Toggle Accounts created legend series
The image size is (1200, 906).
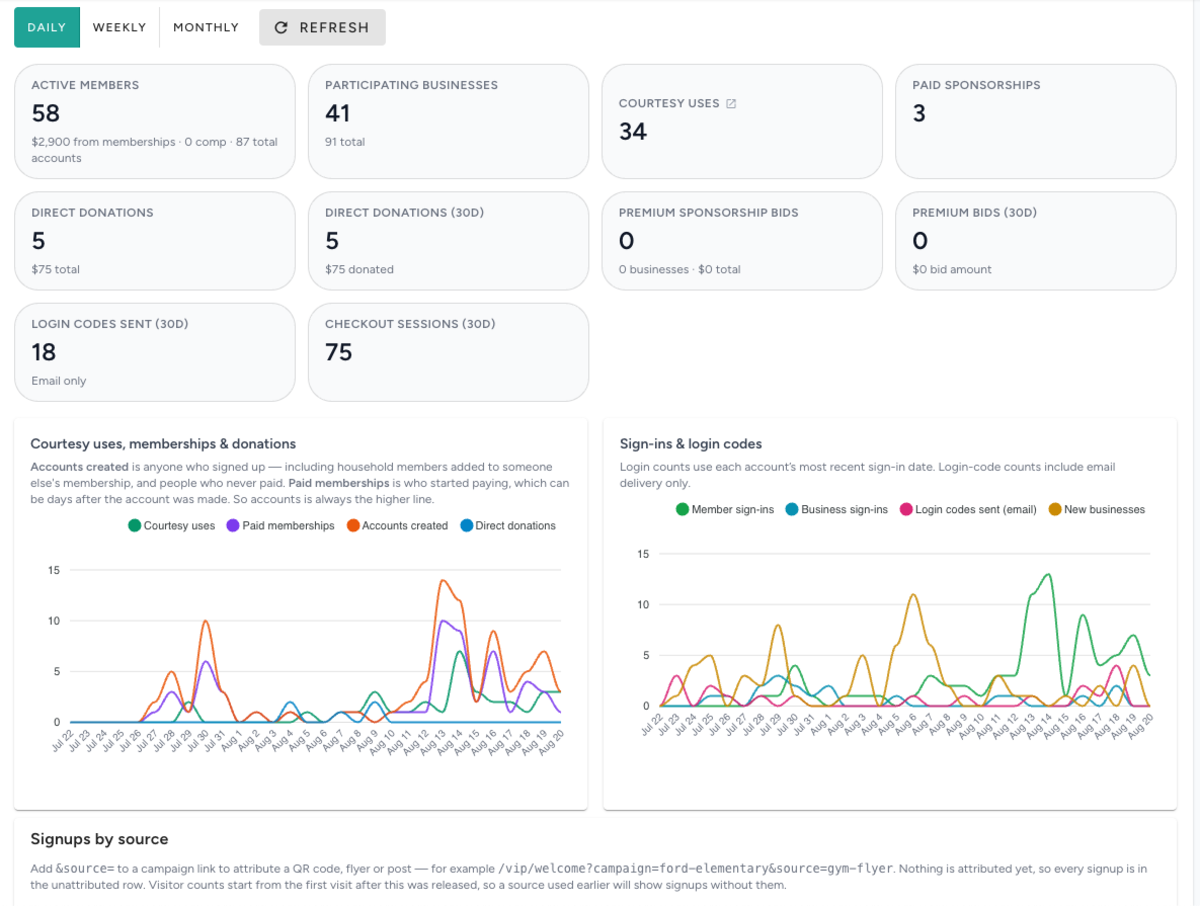[397, 525]
